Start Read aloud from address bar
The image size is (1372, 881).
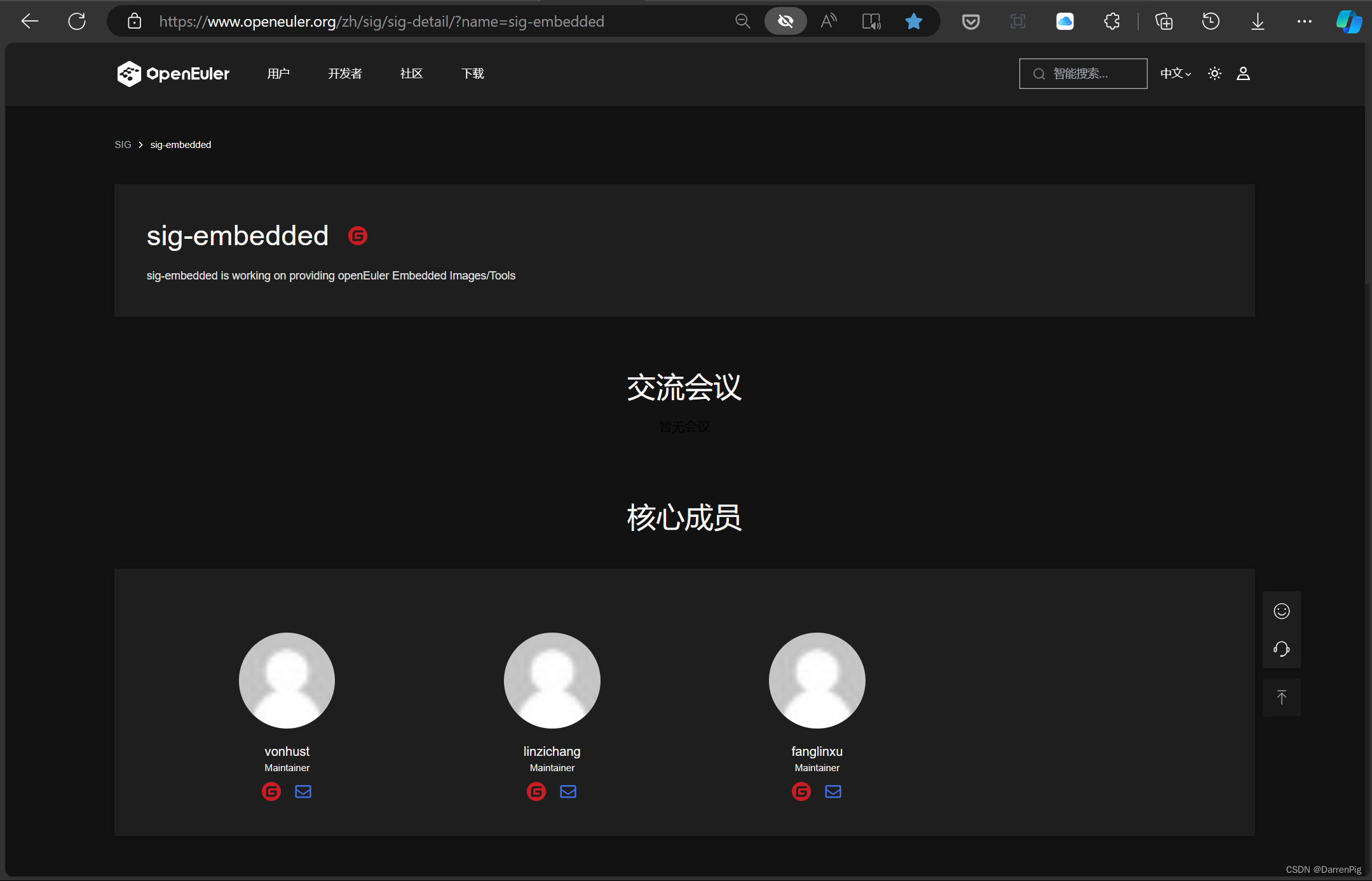click(x=829, y=22)
